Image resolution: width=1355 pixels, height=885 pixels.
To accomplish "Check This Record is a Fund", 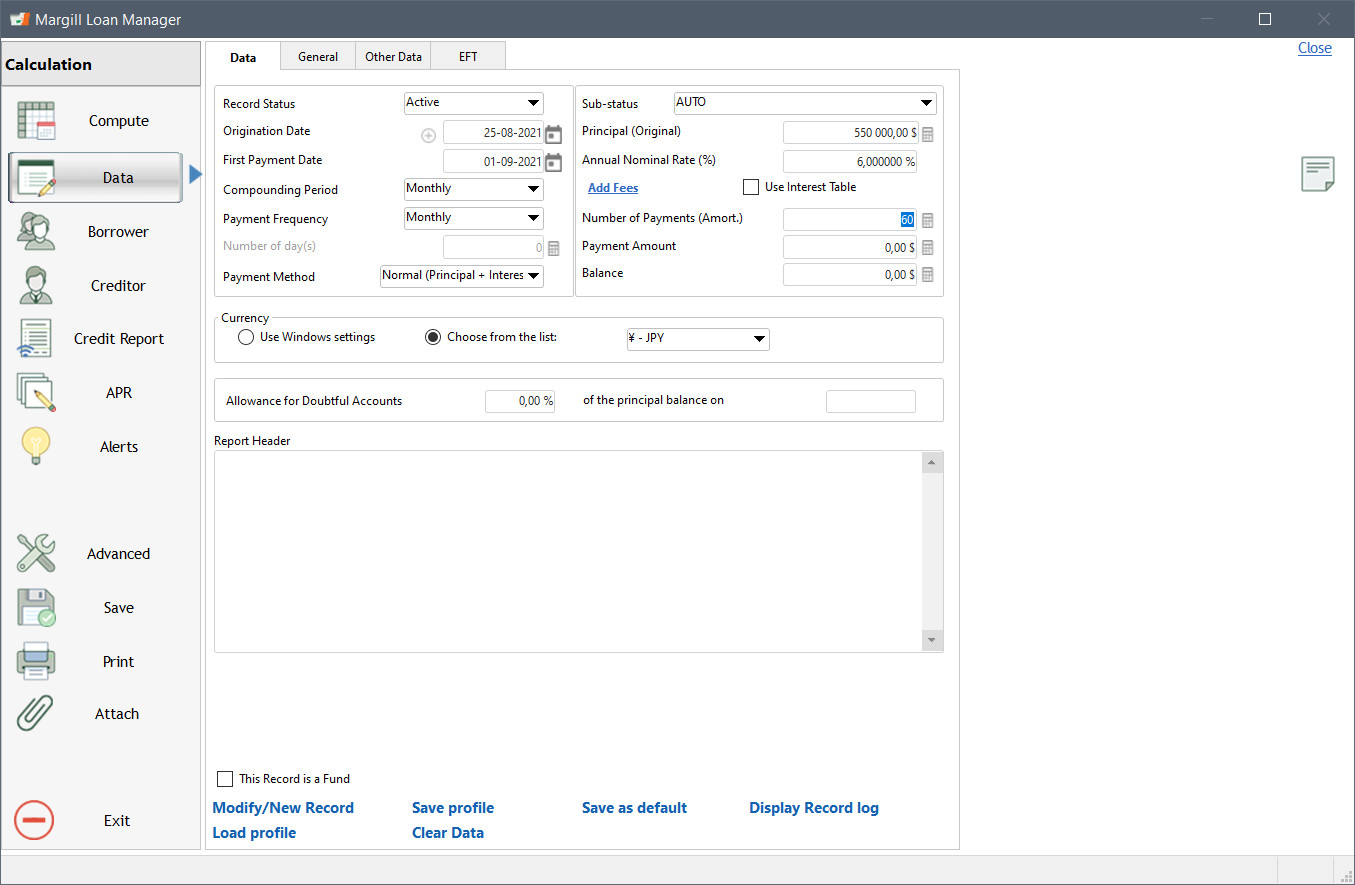I will point(225,779).
